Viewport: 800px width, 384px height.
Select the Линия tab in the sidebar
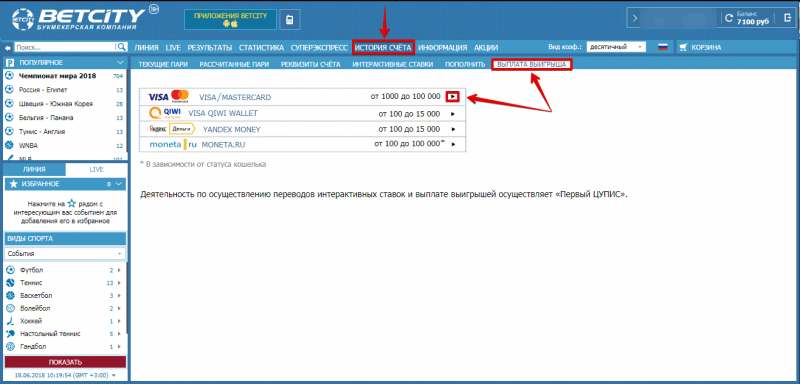pos(35,169)
